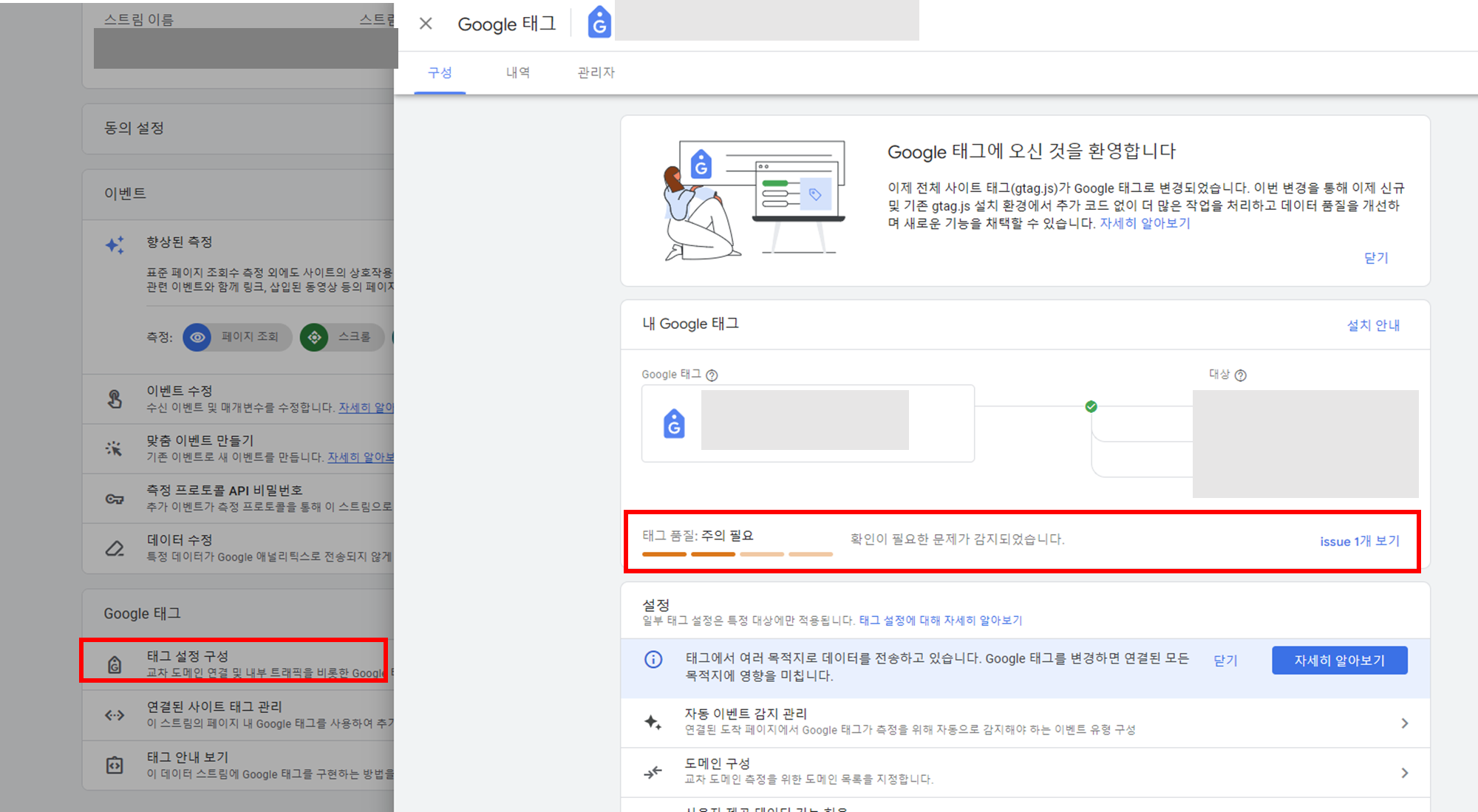Click the 자동 이벤트 감지 관리 sparkle icon
This screenshot has width=1478, height=812.
(x=653, y=722)
